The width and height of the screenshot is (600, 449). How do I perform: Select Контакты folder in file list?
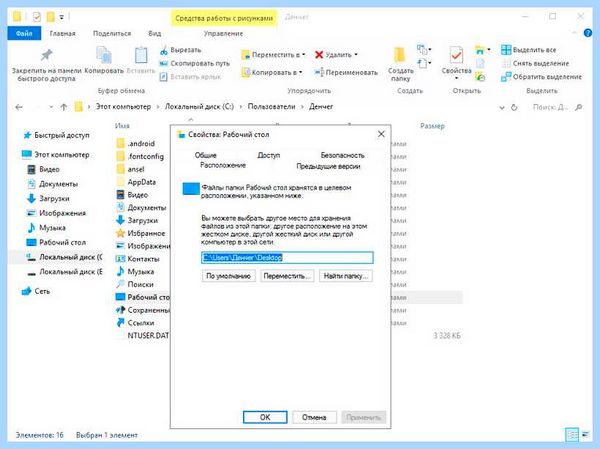137,259
